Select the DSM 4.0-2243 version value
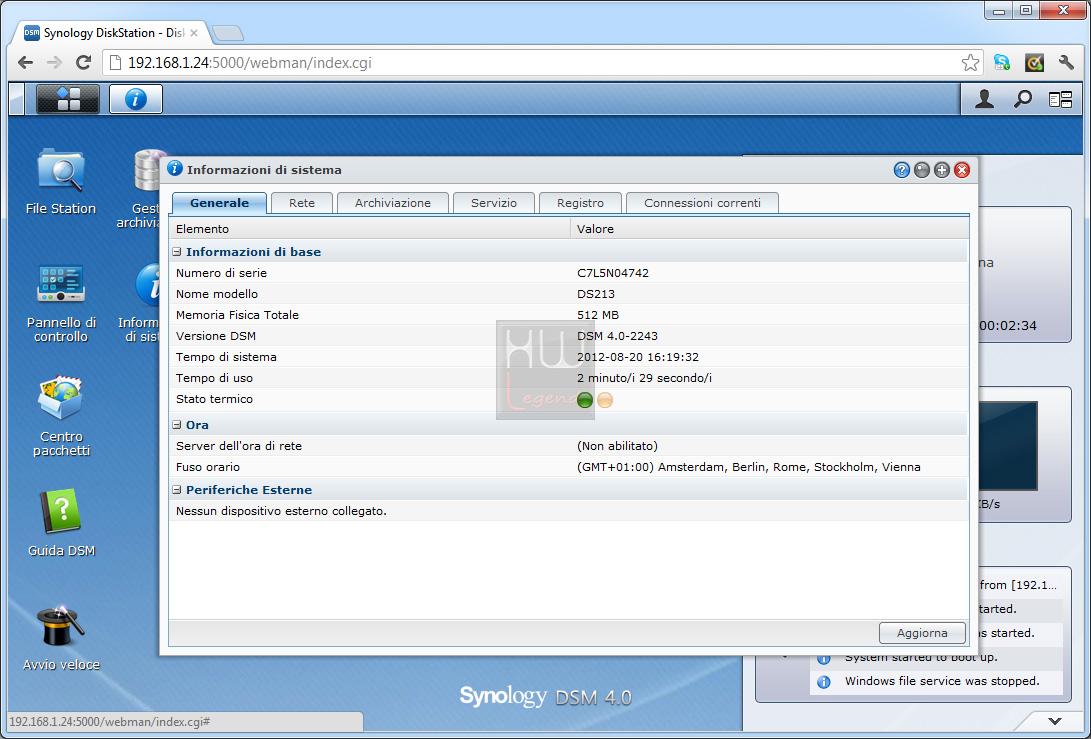This screenshot has width=1091, height=739. pos(617,335)
